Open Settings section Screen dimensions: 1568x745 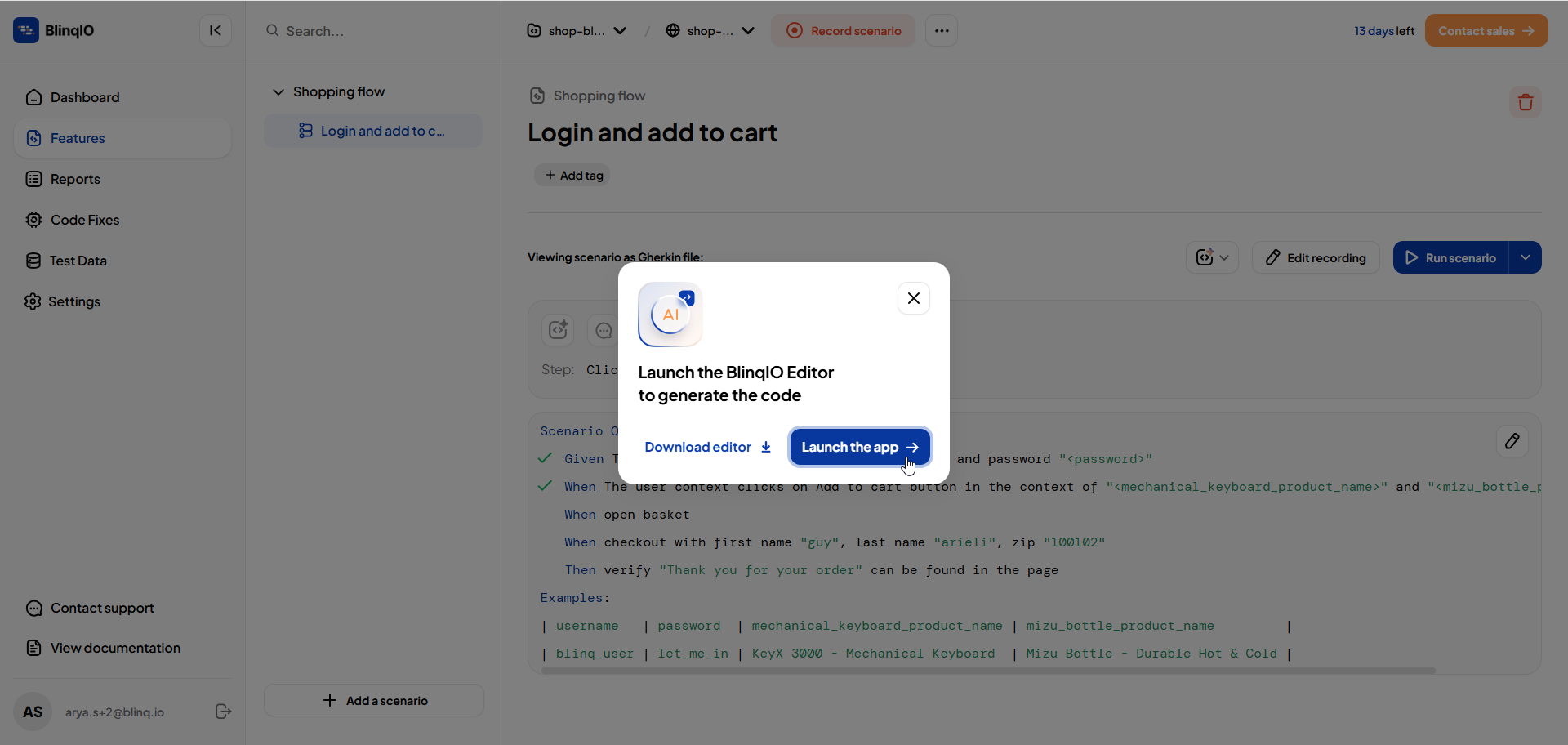(122, 301)
